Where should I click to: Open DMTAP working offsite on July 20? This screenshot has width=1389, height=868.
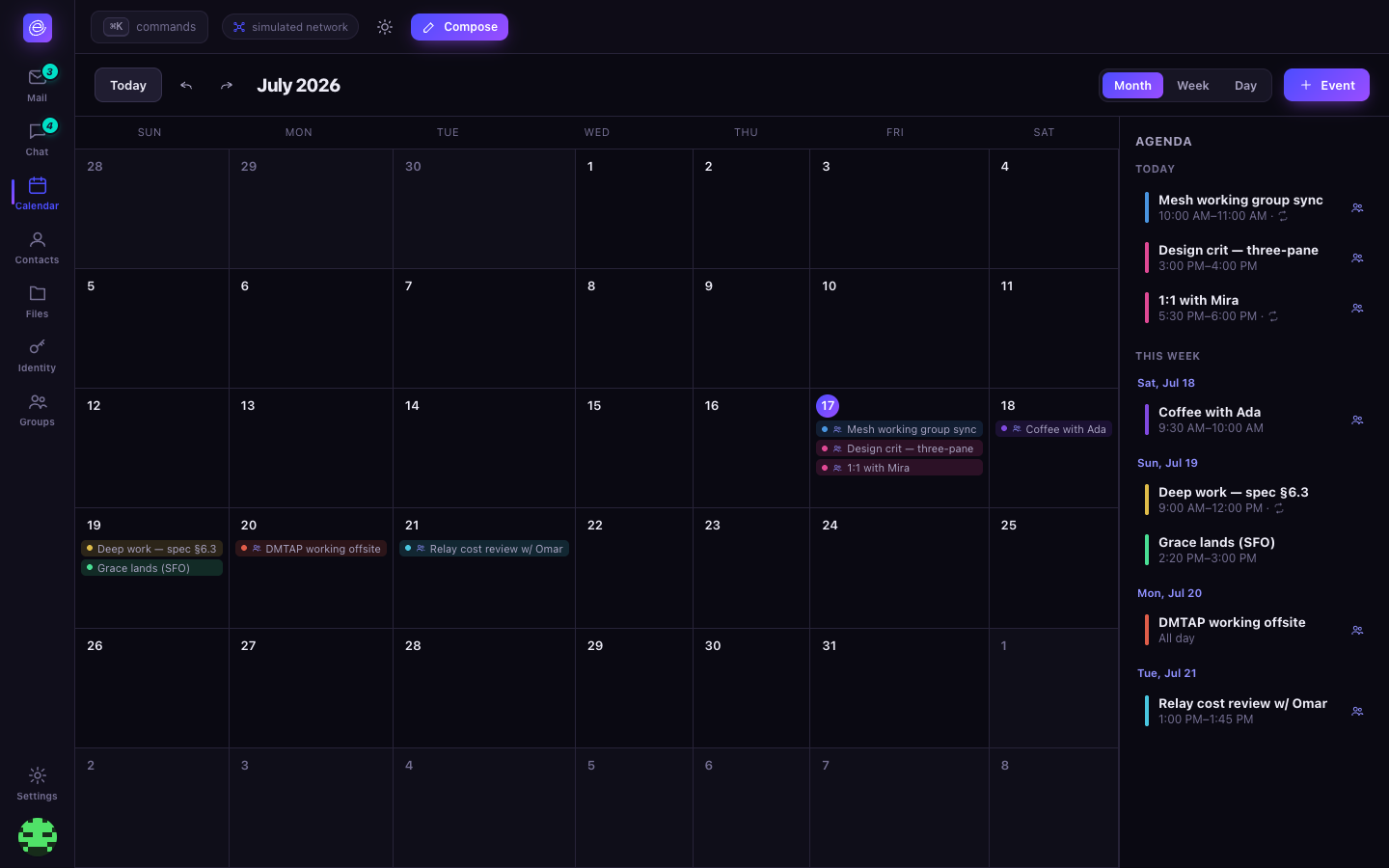point(311,549)
